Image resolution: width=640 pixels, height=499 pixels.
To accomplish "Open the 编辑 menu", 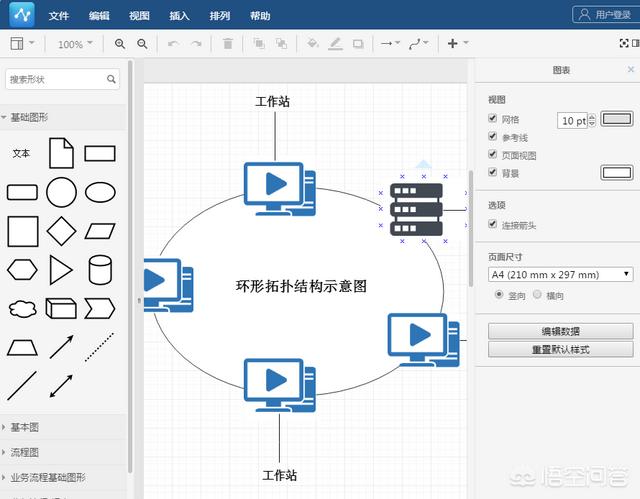I will [99, 16].
